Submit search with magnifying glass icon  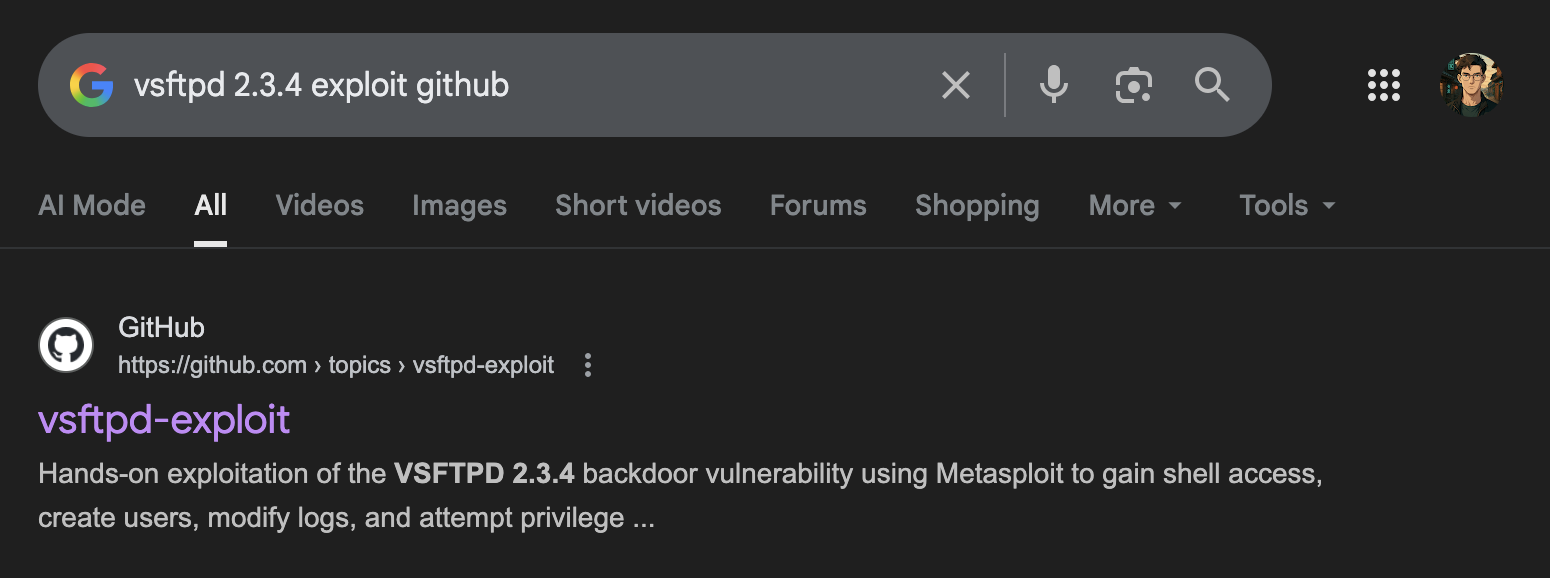(x=1212, y=85)
